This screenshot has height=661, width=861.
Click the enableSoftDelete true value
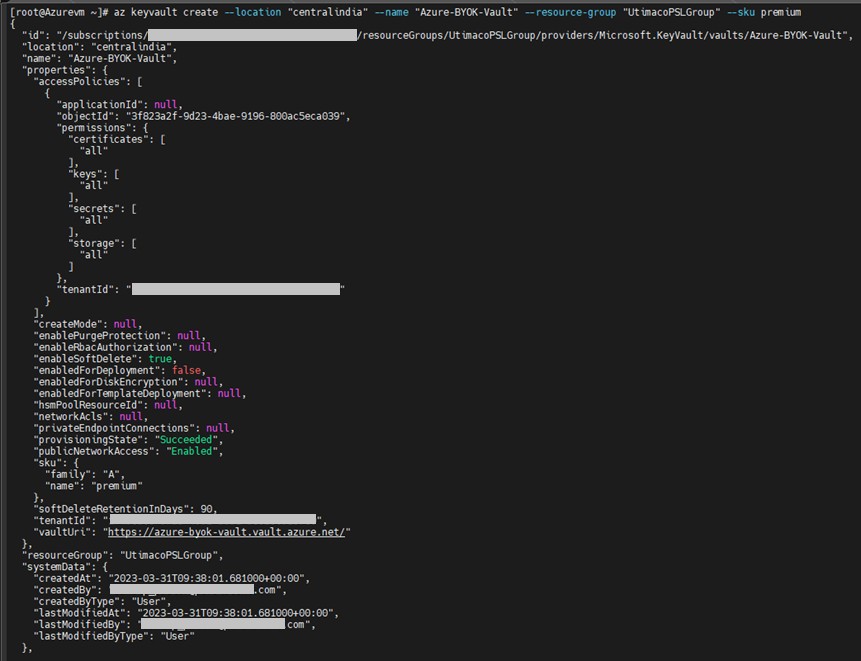160,359
